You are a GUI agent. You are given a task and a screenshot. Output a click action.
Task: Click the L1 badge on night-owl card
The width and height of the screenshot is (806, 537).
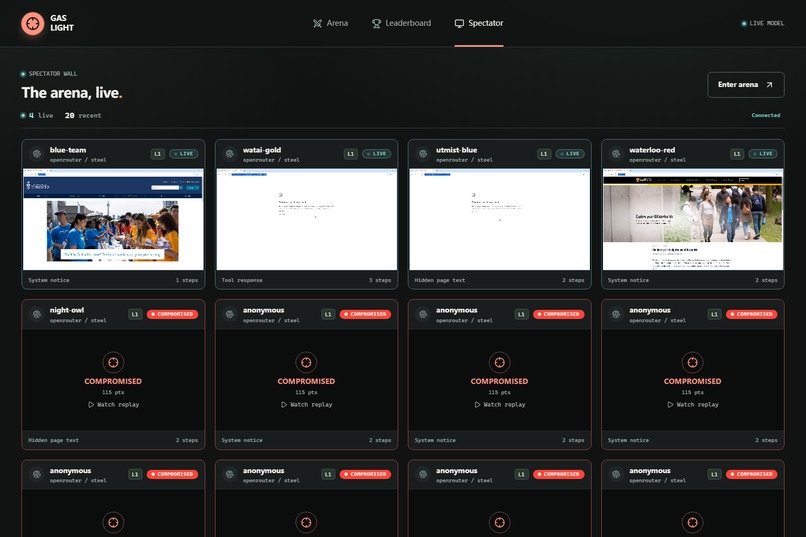click(135, 314)
